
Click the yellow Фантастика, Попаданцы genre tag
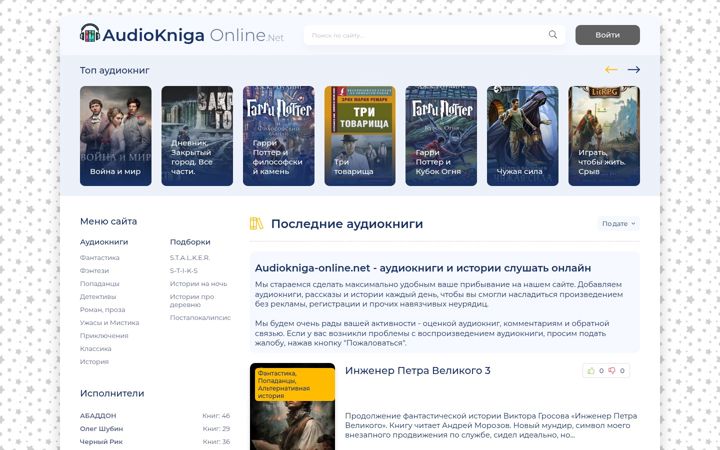295,384
